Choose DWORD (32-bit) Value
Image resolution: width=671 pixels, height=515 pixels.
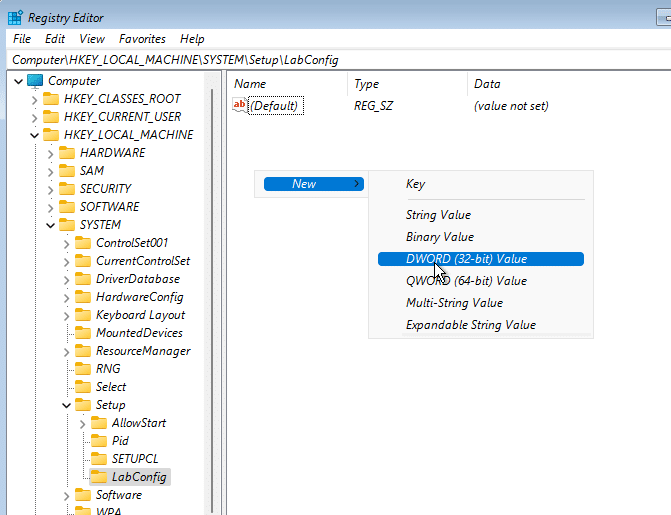click(481, 259)
